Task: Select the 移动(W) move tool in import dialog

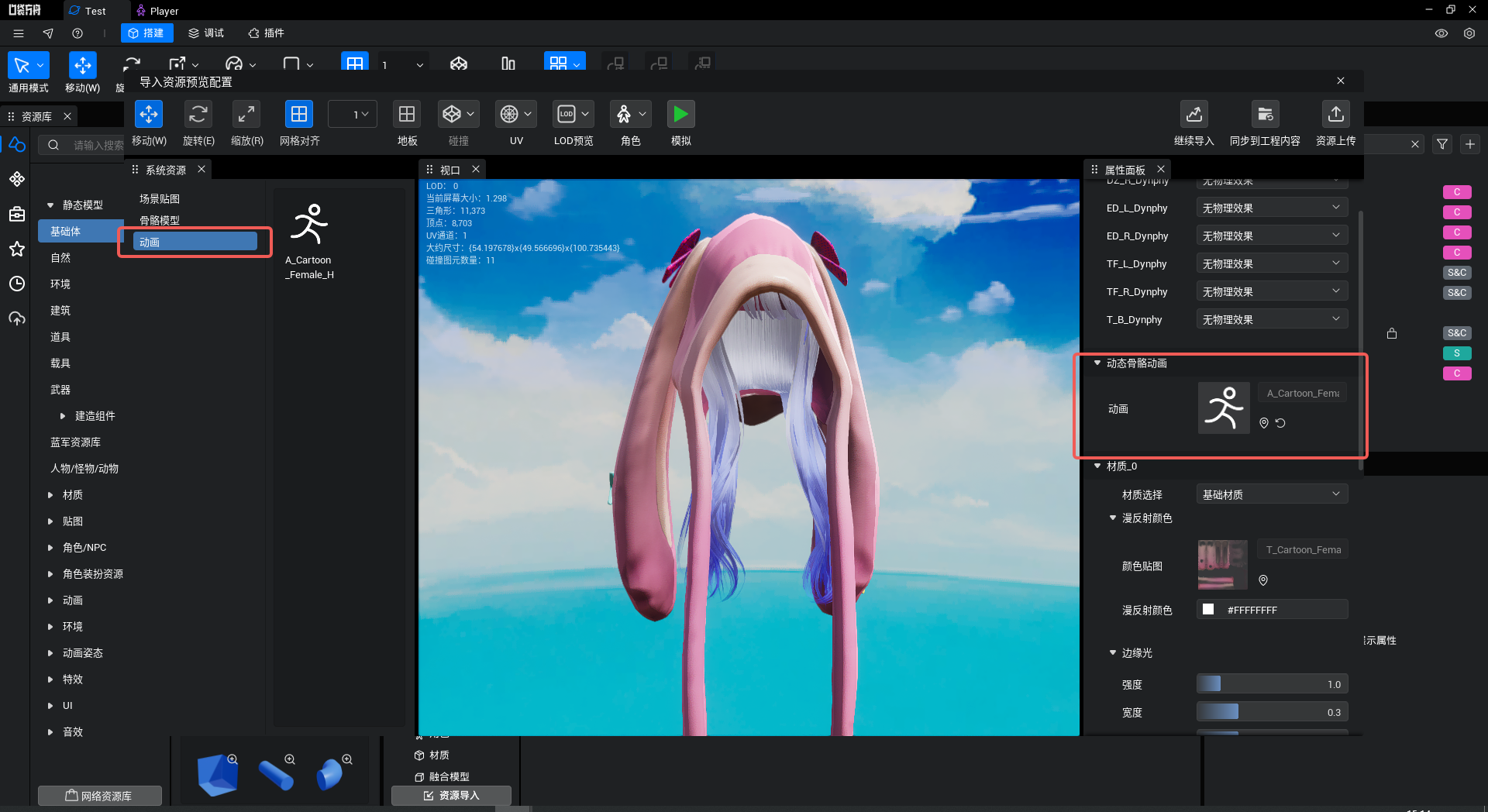Action: (148, 115)
